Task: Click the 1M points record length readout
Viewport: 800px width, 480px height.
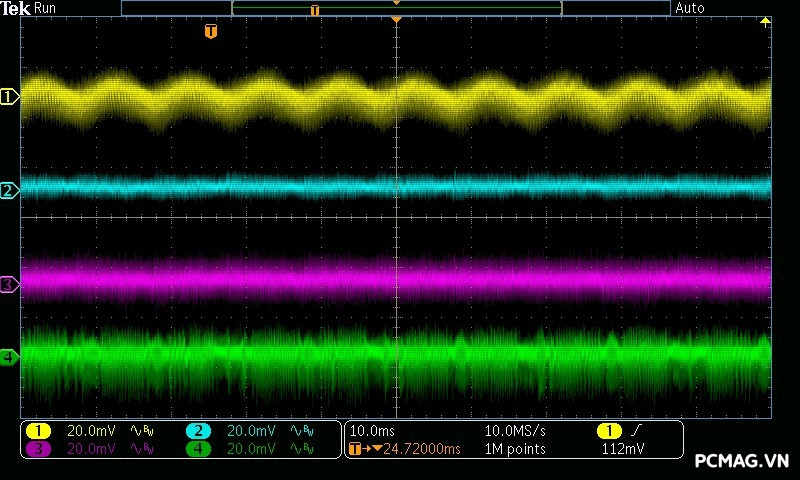Action: [x=515, y=449]
